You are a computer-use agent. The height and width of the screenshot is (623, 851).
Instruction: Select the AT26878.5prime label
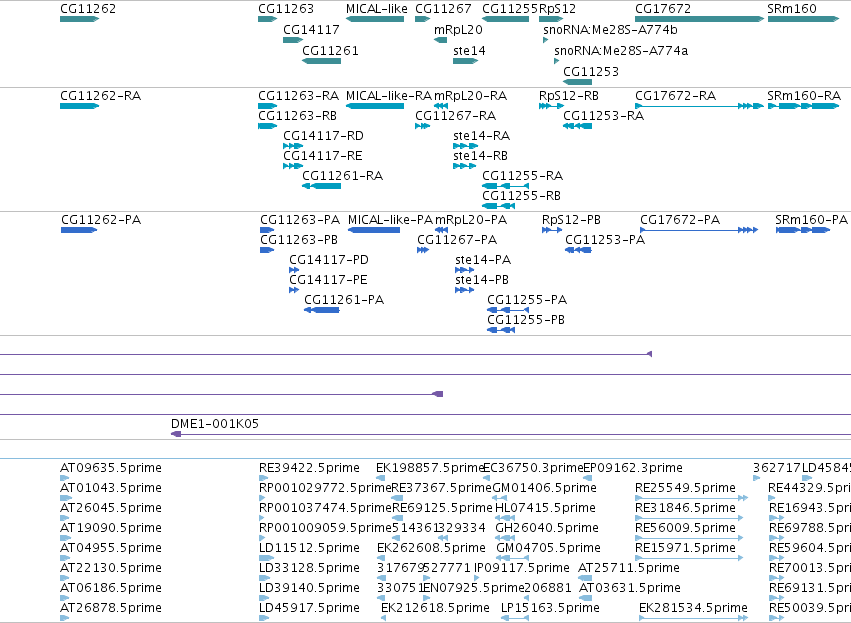(x=111, y=608)
